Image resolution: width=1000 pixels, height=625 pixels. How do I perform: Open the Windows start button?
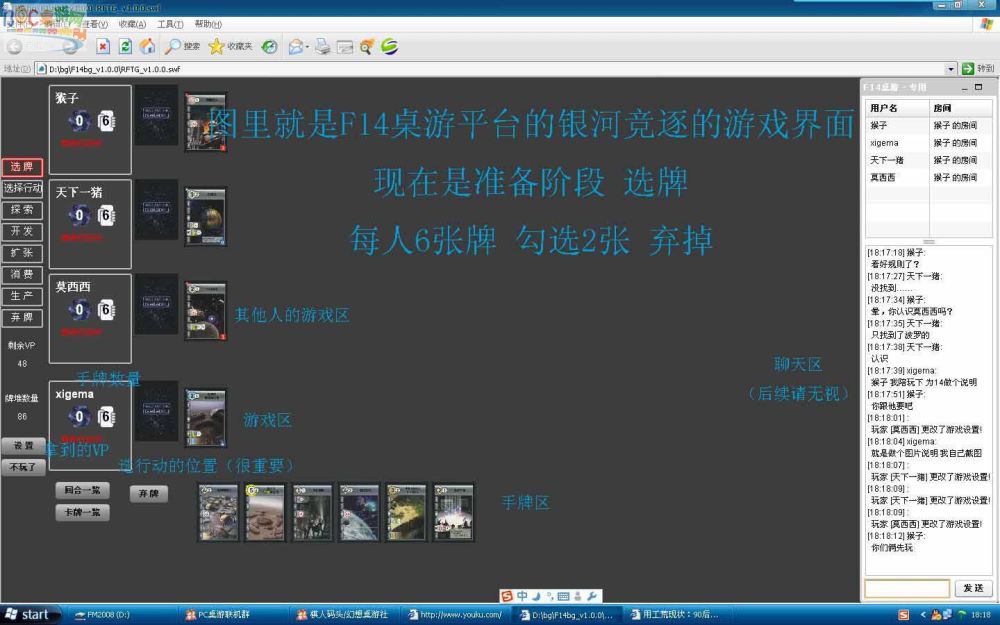click(x=31, y=615)
